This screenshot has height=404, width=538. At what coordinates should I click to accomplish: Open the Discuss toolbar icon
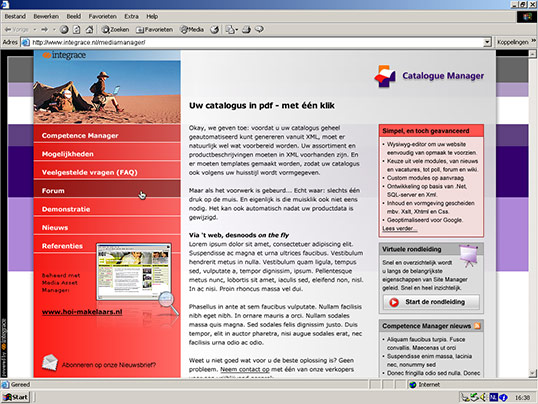click(x=259, y=30)
